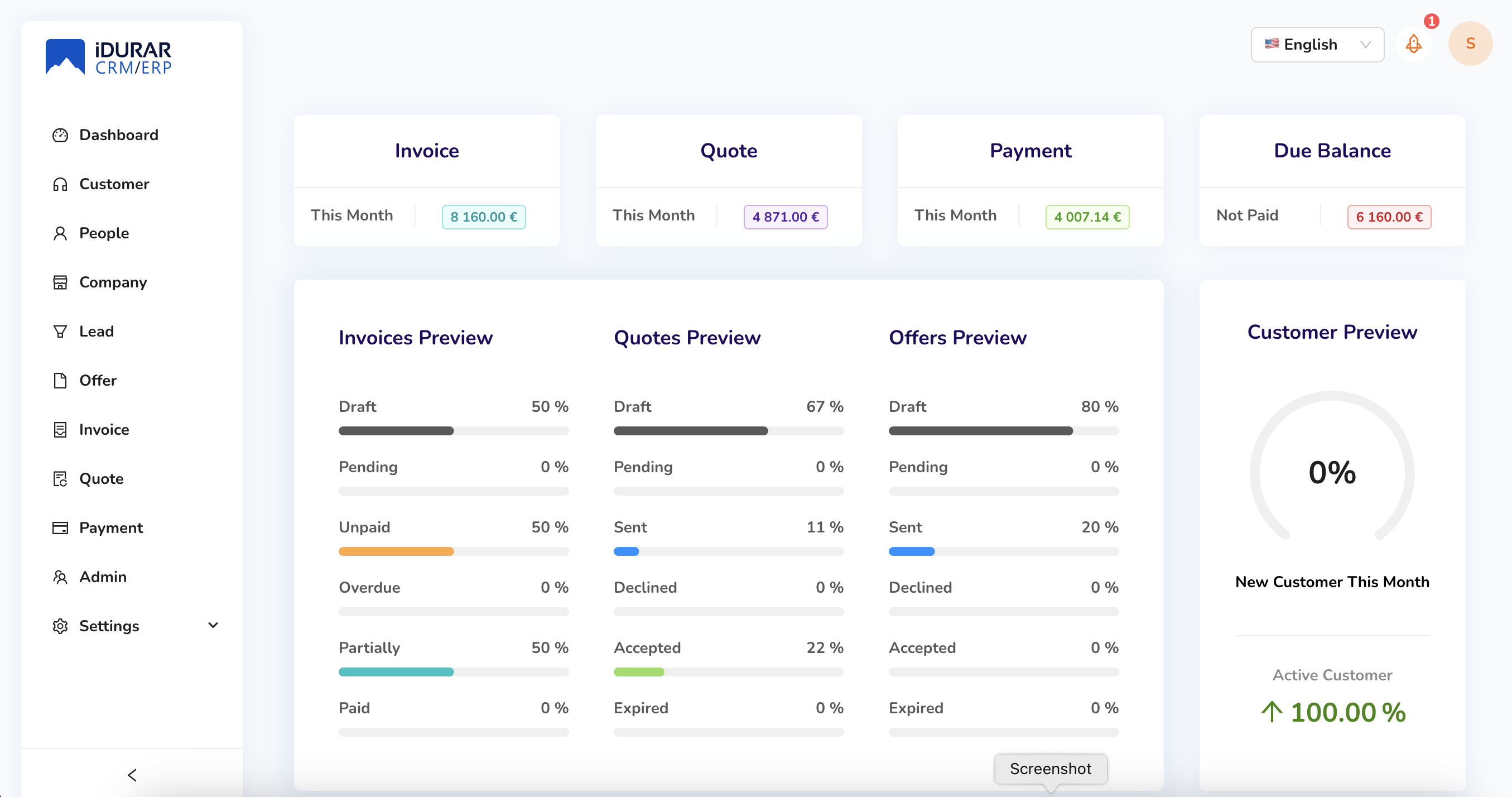Select the user profile avatar
This screenshot has height=797, width=1512.
click(1470, 43)
